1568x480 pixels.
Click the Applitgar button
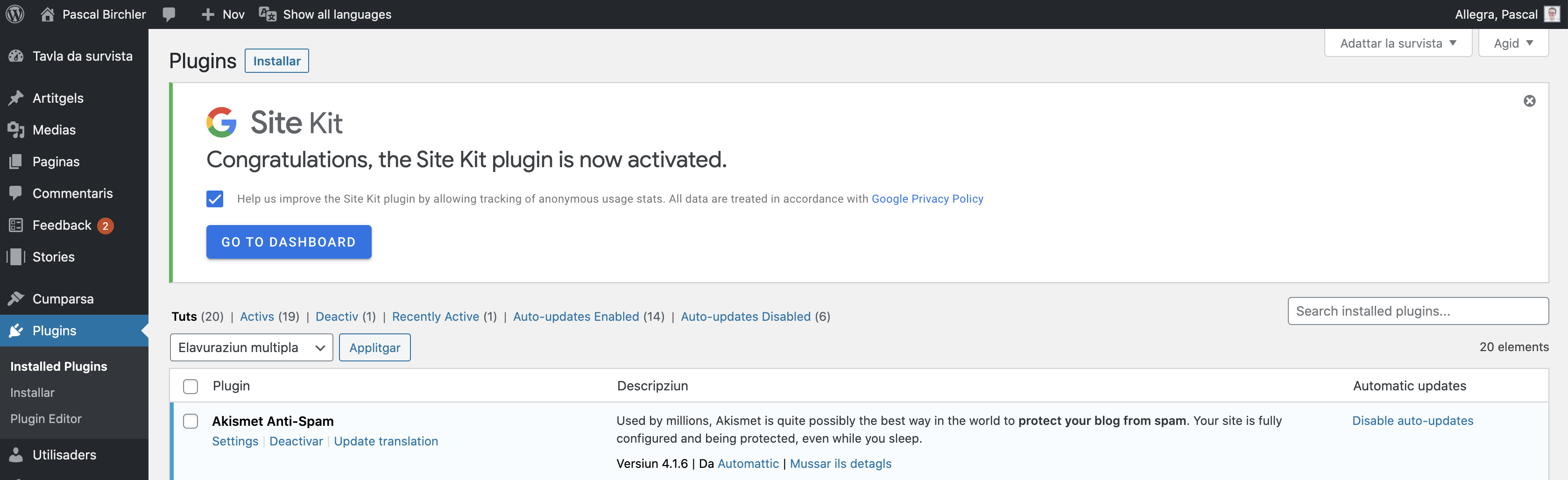click(375, 347)
